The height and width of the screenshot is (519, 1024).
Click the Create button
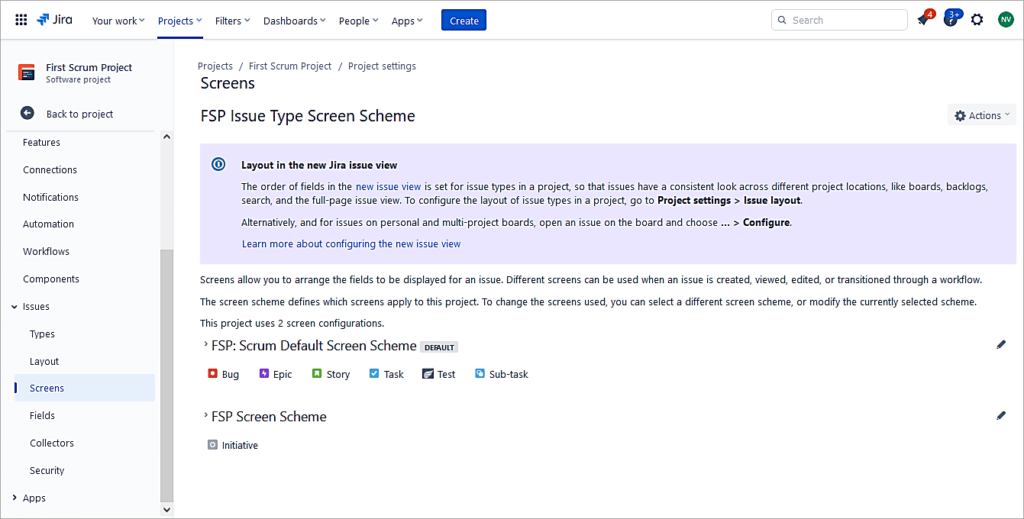(x=464, y=20)
